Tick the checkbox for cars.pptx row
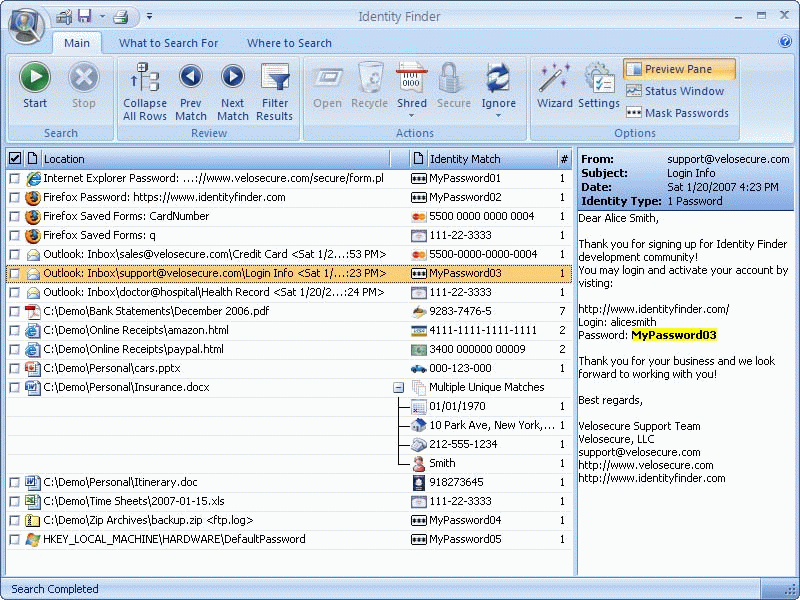Screen dimensions: 800x600 (x=14, y=368)
